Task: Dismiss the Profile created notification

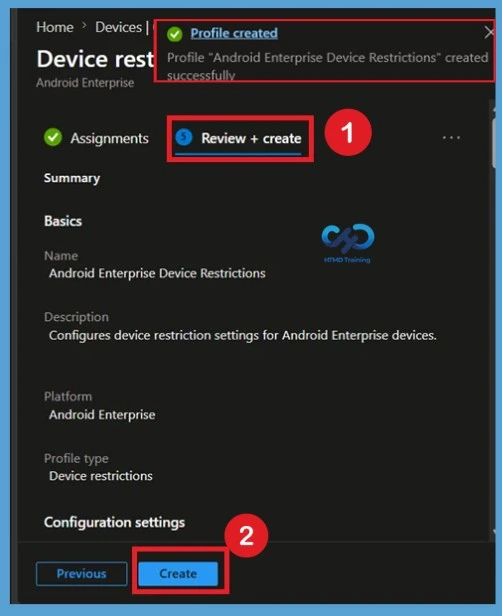Action: pyautogui.click(x=489, y=32)
